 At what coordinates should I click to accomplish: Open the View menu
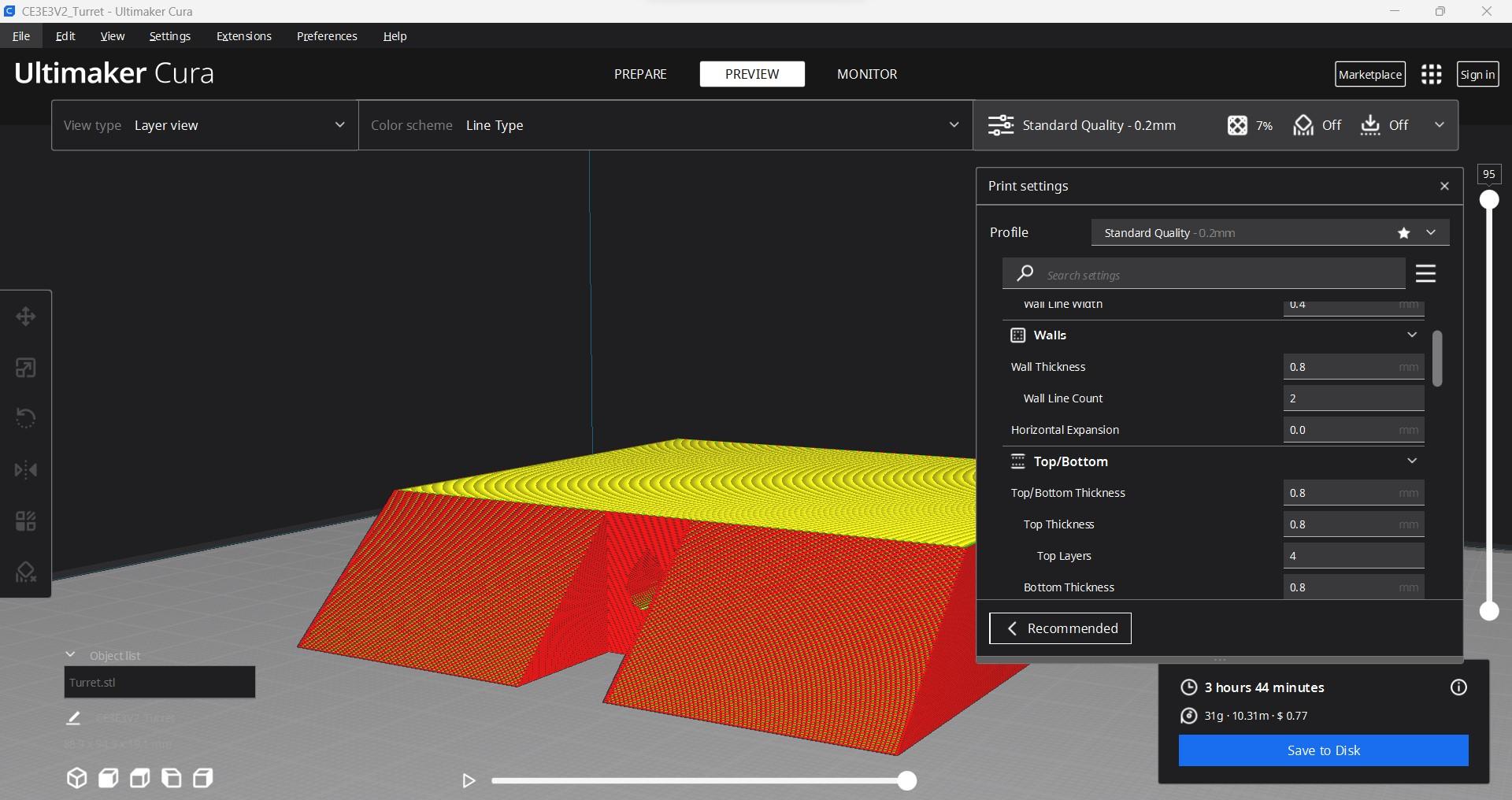(113, 36)
